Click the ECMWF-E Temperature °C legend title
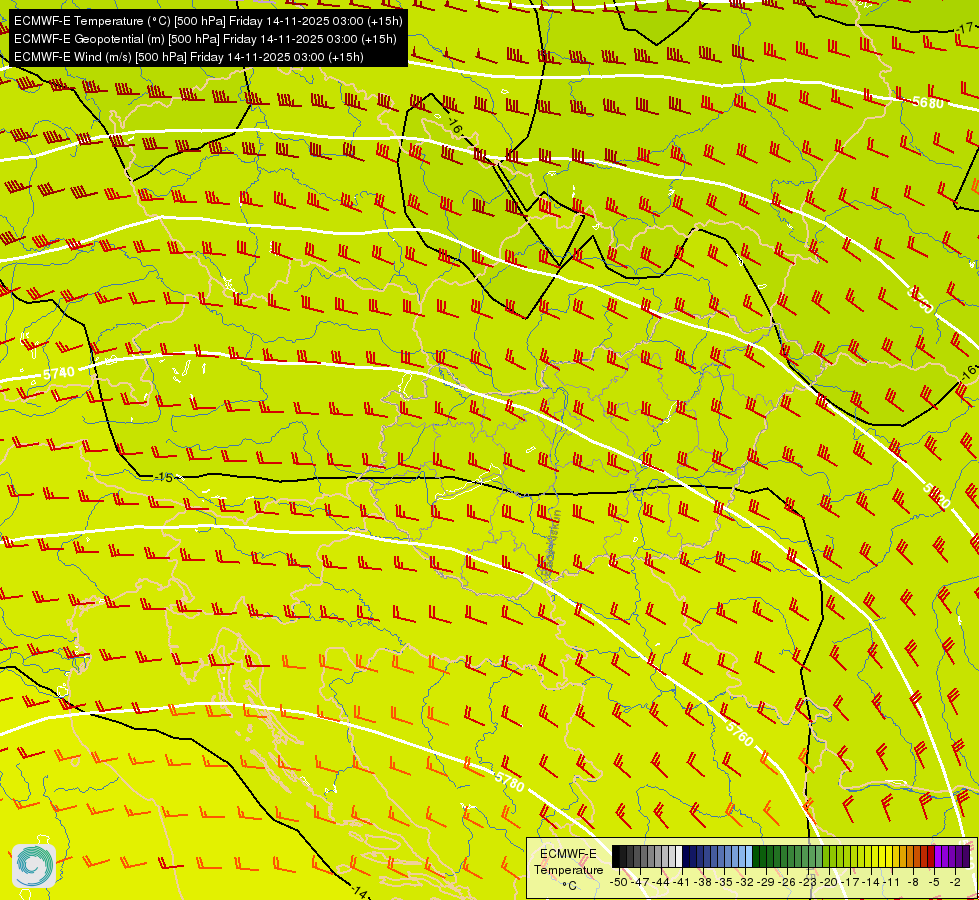The image size is (979, 900). click(x=569, y=869)
